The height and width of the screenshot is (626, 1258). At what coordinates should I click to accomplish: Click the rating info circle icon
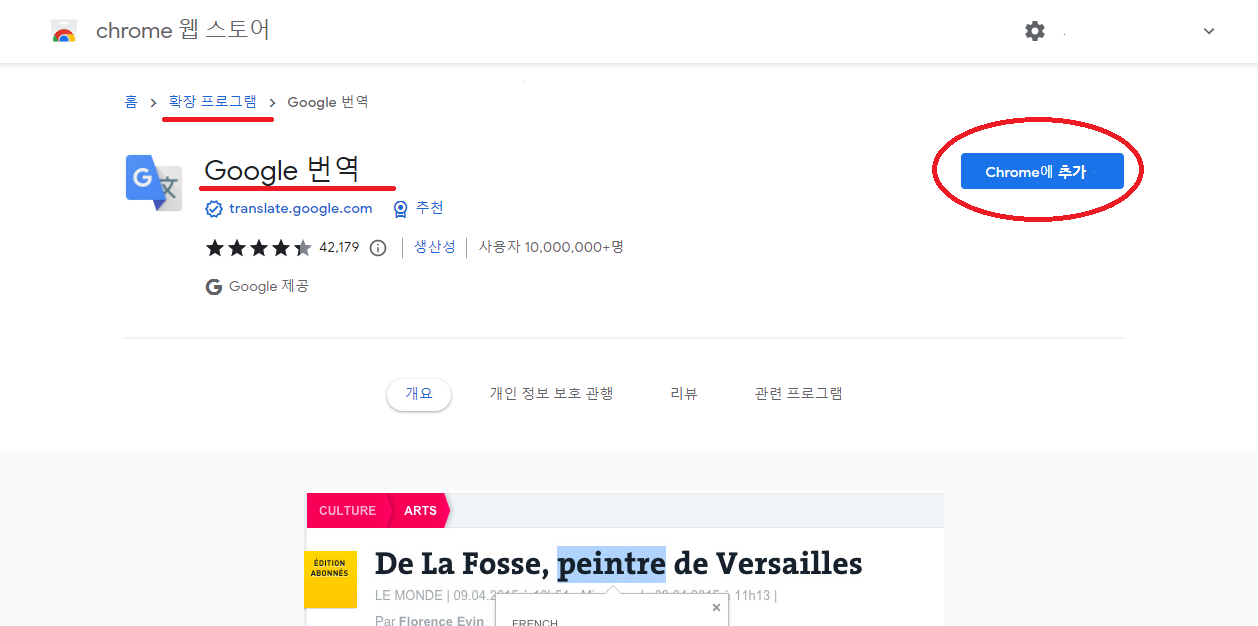tap(378, 248)
